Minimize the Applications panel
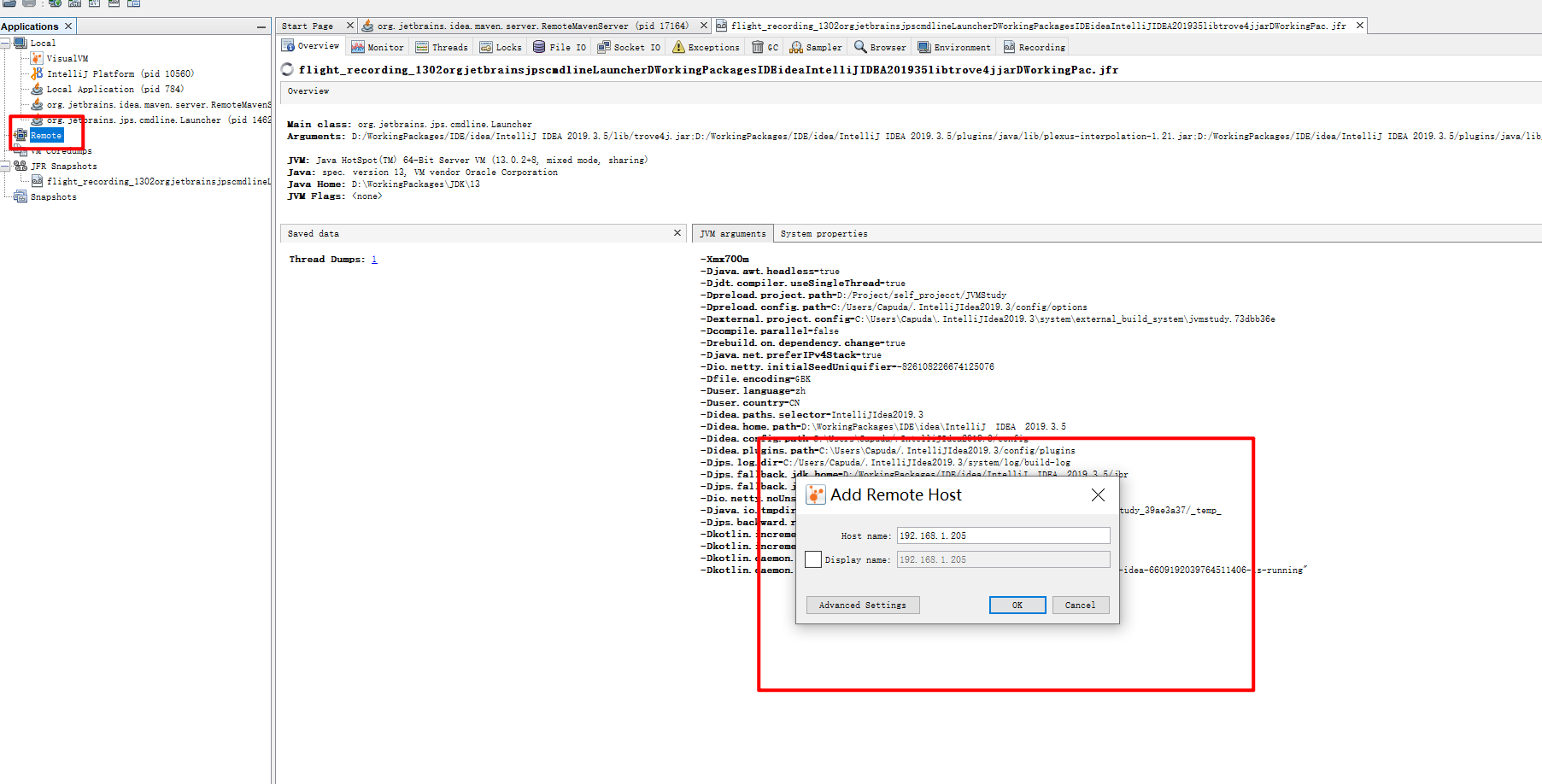Image resolution: width=1542 pixels, height=784 pixels. click(261, 27)
